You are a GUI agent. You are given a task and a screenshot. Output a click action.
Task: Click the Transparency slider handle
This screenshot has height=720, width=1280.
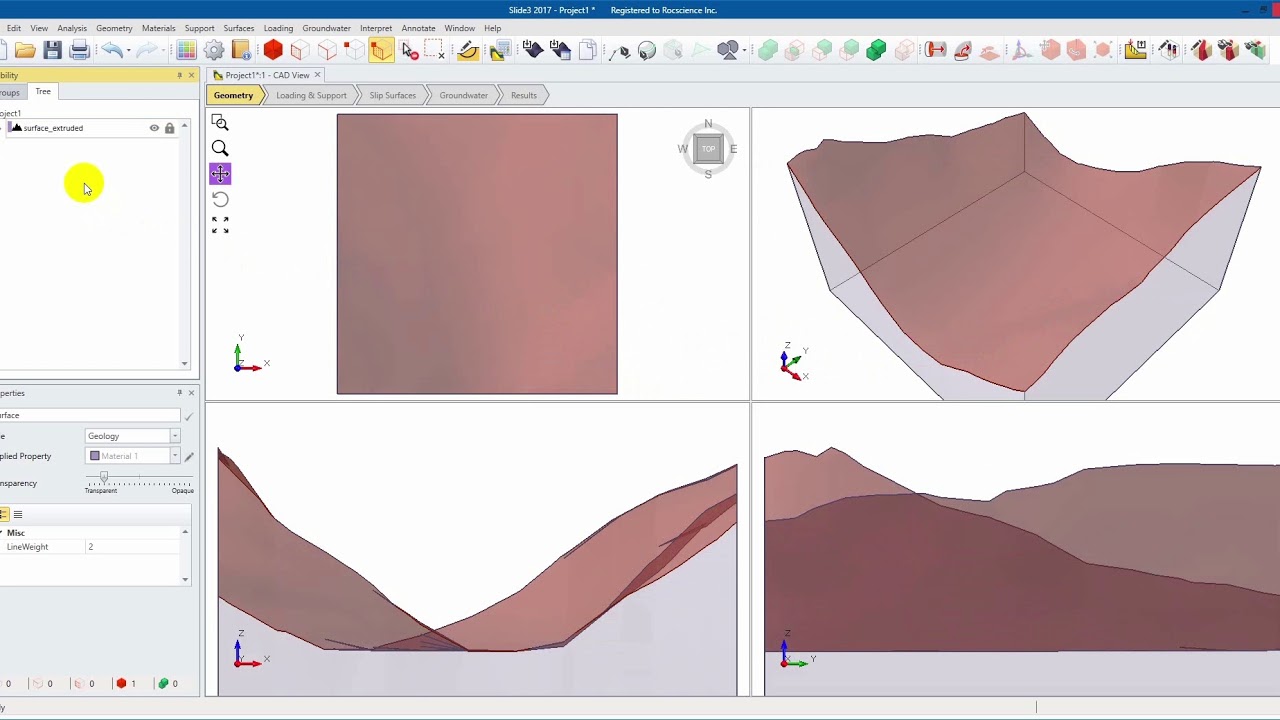104,478
